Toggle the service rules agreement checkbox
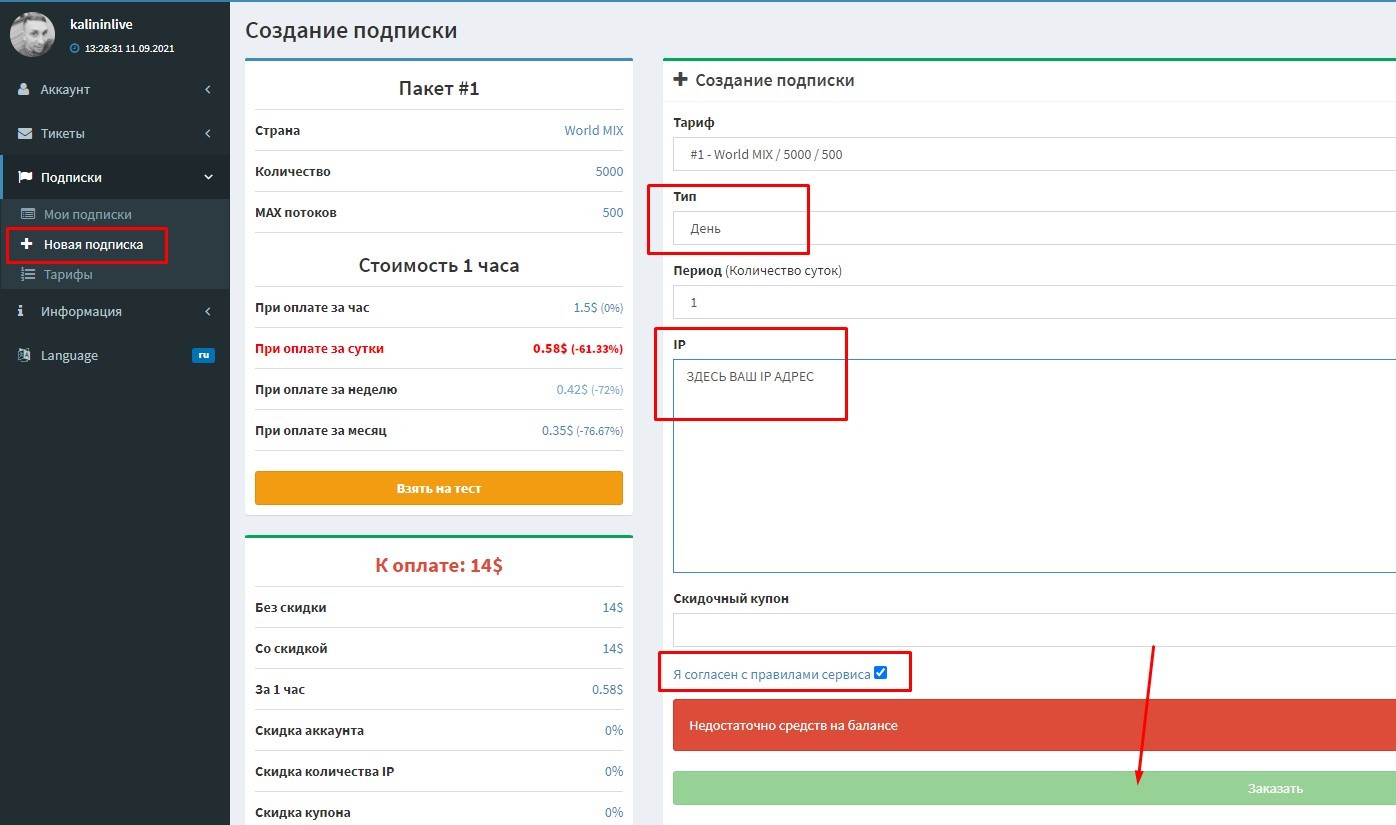The image size is (1396, 825). (x=880, y=673)
